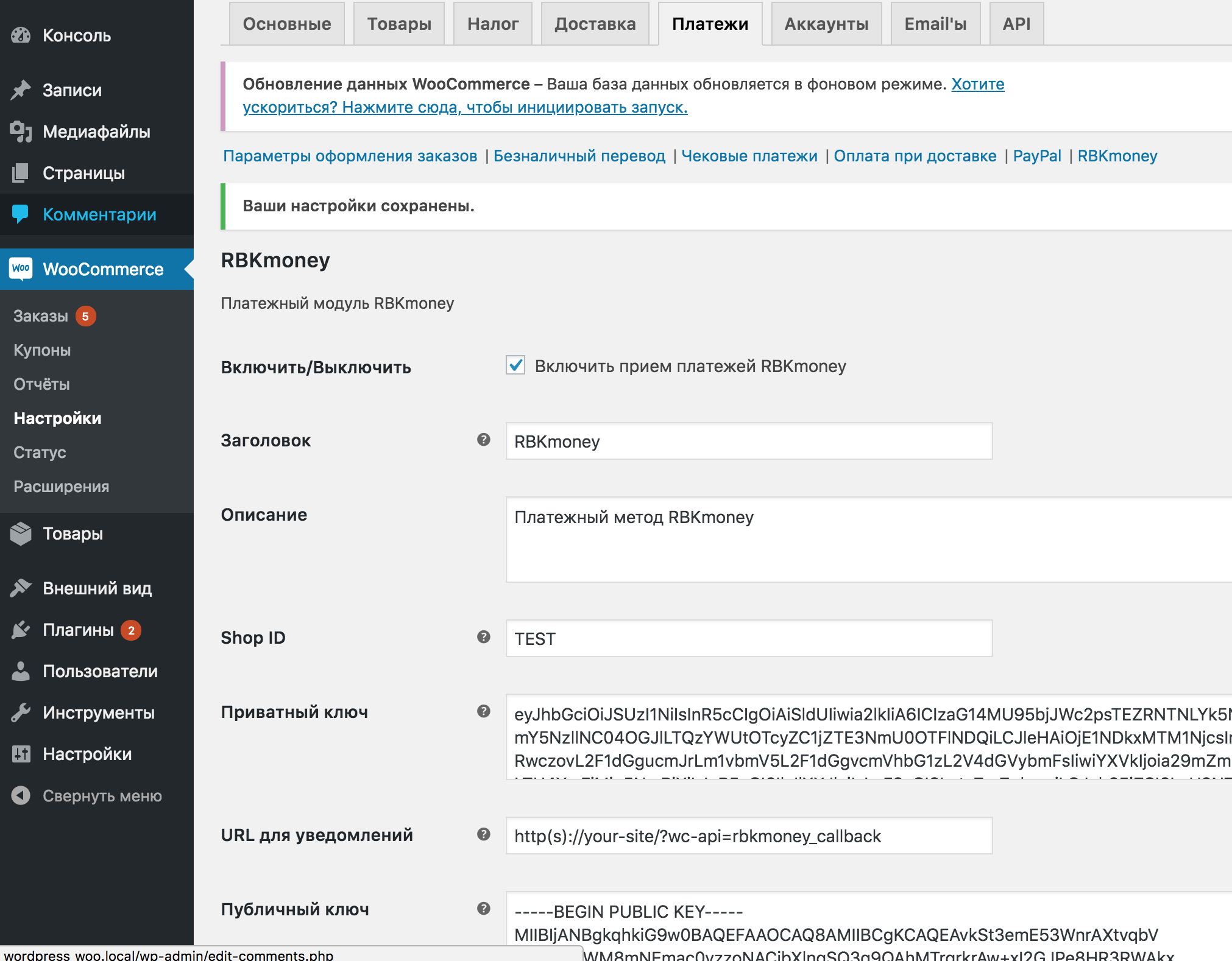Click the Заголовок input field with RBKmoney
Screen dimensions: 1232x961
click(x=749, y=441)
